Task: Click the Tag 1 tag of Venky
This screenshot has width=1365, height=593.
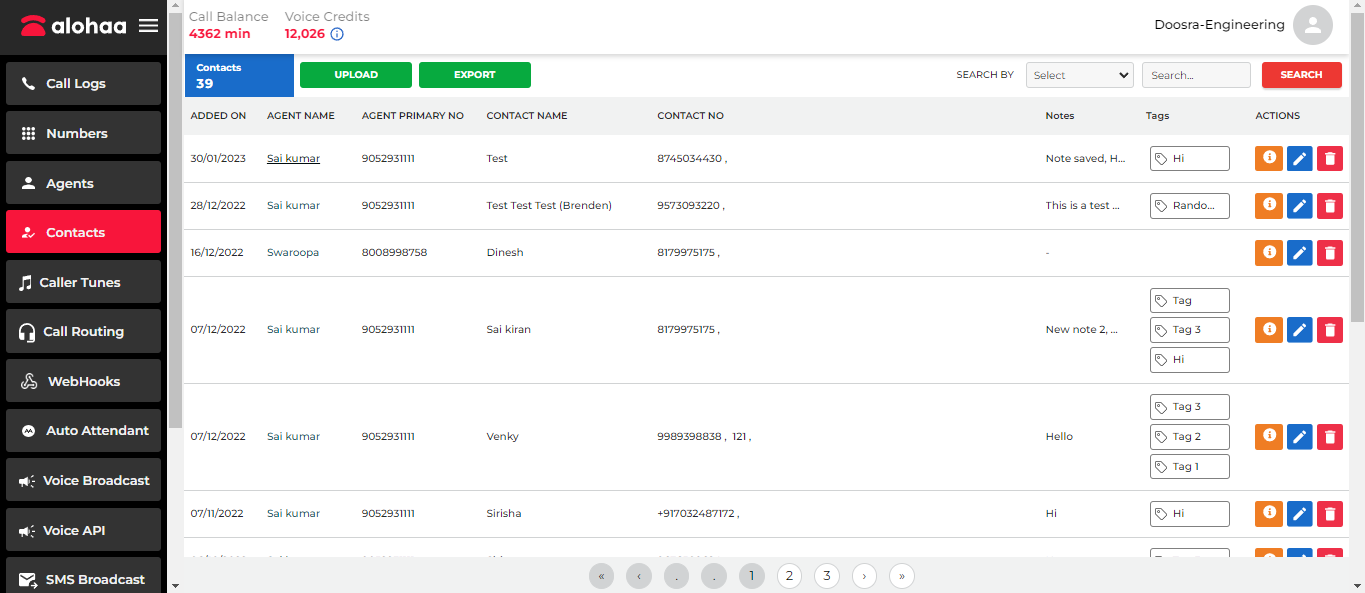Action: pos(1189,466)
